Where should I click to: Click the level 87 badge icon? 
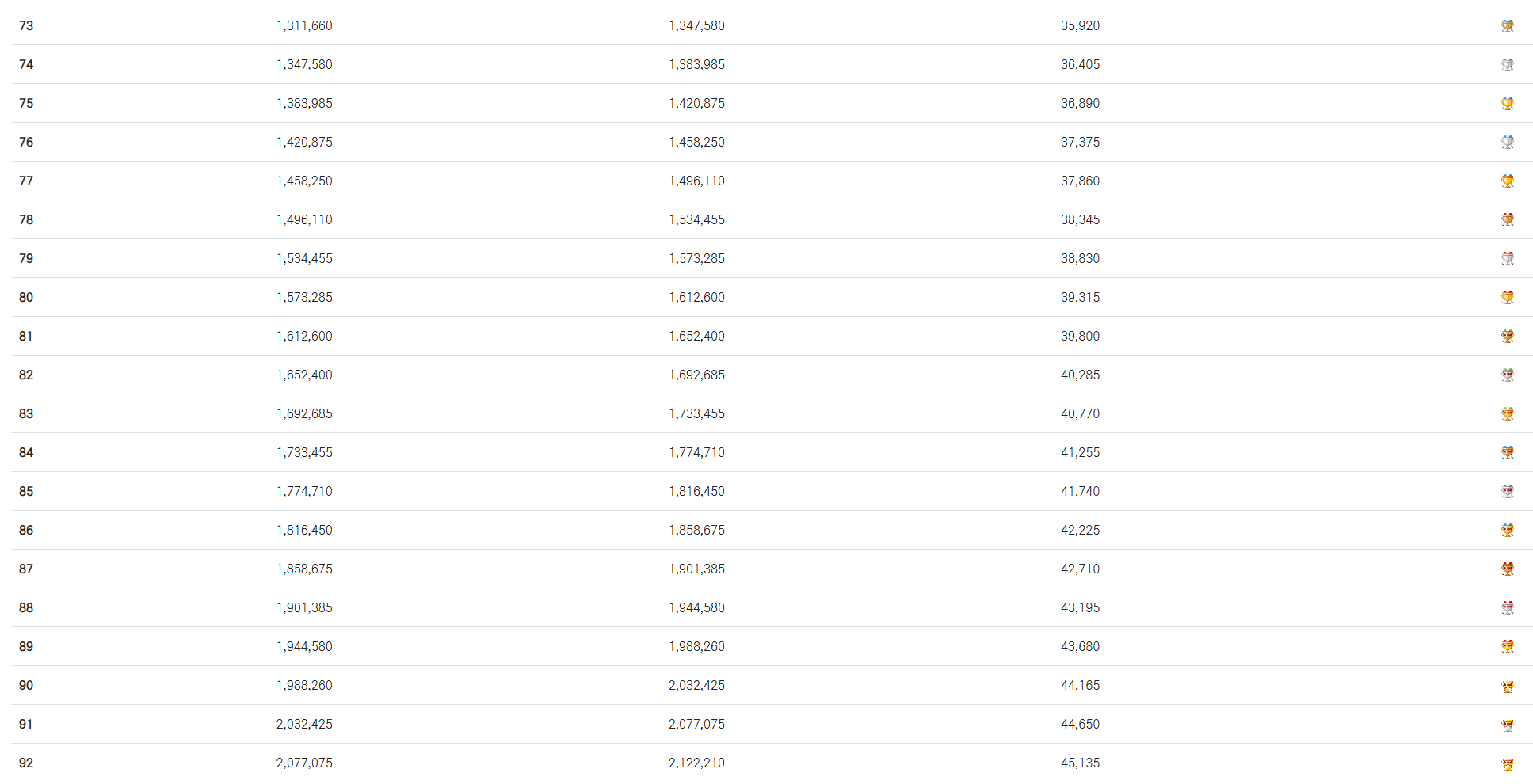1507,569
